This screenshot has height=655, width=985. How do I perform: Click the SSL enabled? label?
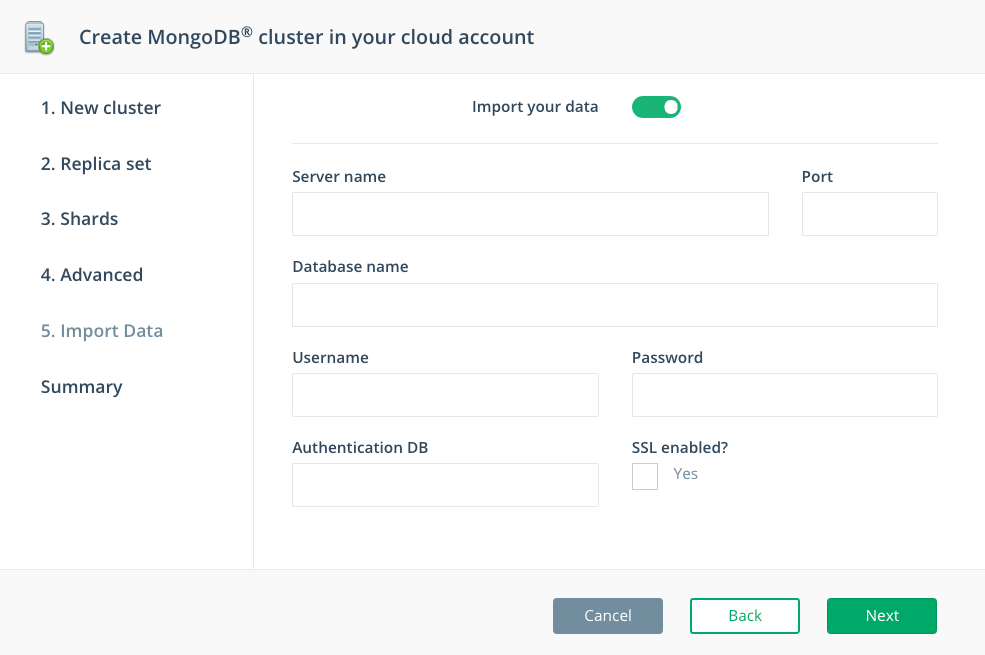pos(680,448)
